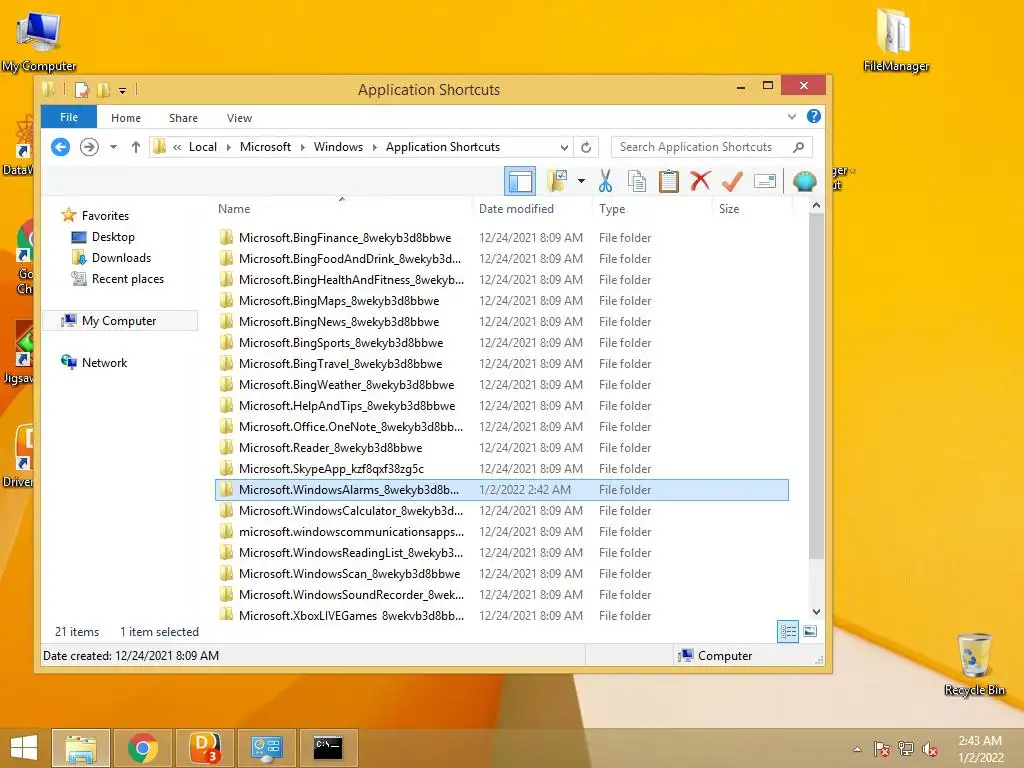
Task: Click the scrollbar down arrow
Action: [x=816, y=612]
